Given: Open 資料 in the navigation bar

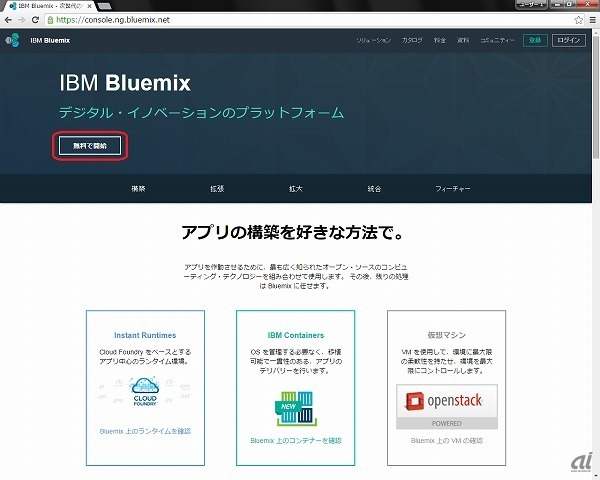Looking at the screenshot, I should (463, 40).
